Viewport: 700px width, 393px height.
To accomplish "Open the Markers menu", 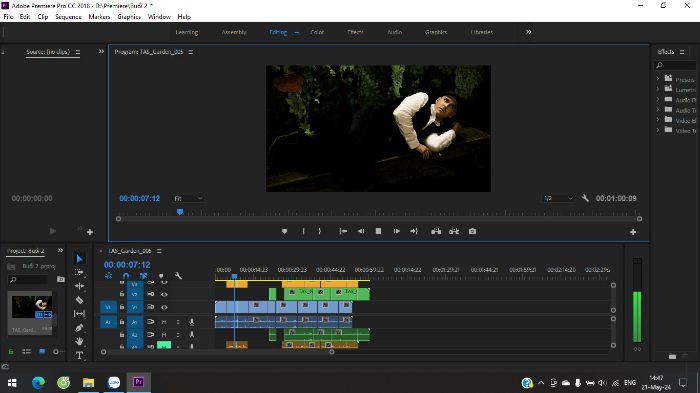I will point(99,17).
